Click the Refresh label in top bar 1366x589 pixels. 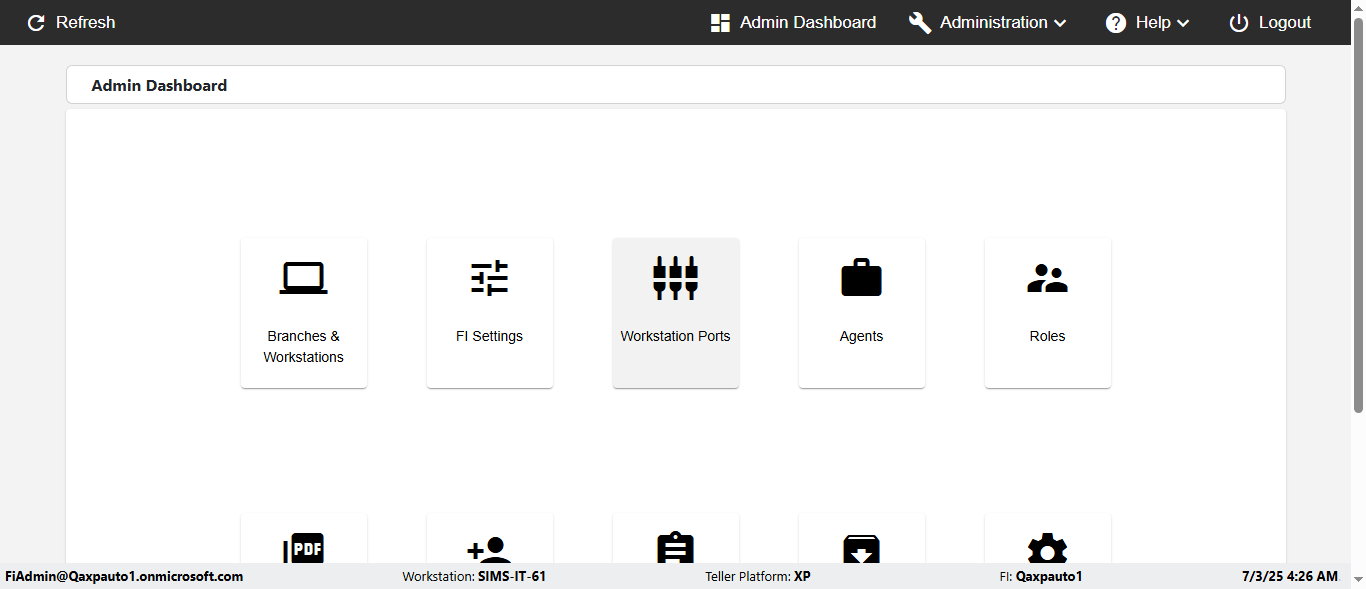click(x=86, y=22)
